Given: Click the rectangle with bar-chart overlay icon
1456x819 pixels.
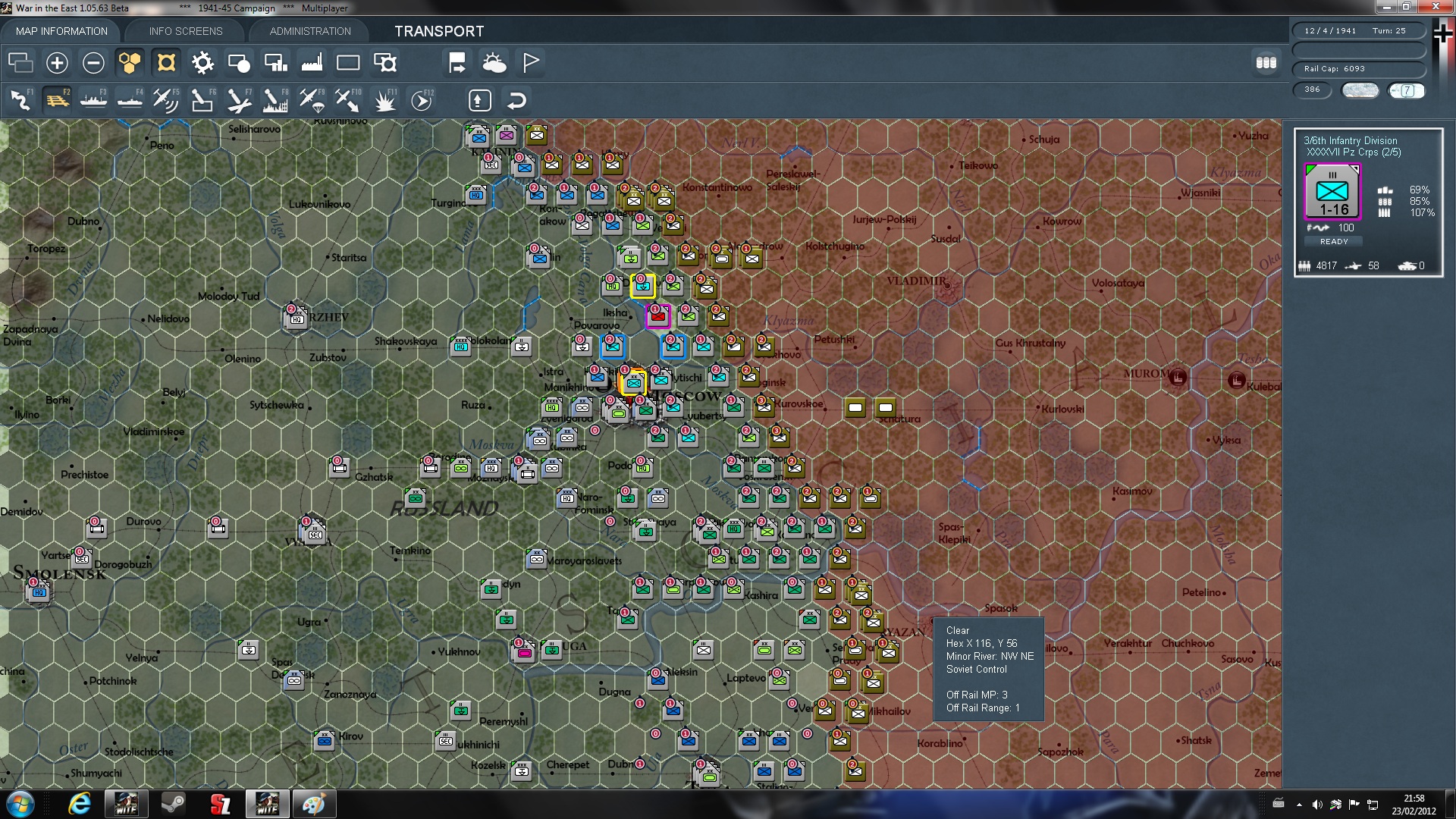Looking at the screenshot, I should click(275, 63).
